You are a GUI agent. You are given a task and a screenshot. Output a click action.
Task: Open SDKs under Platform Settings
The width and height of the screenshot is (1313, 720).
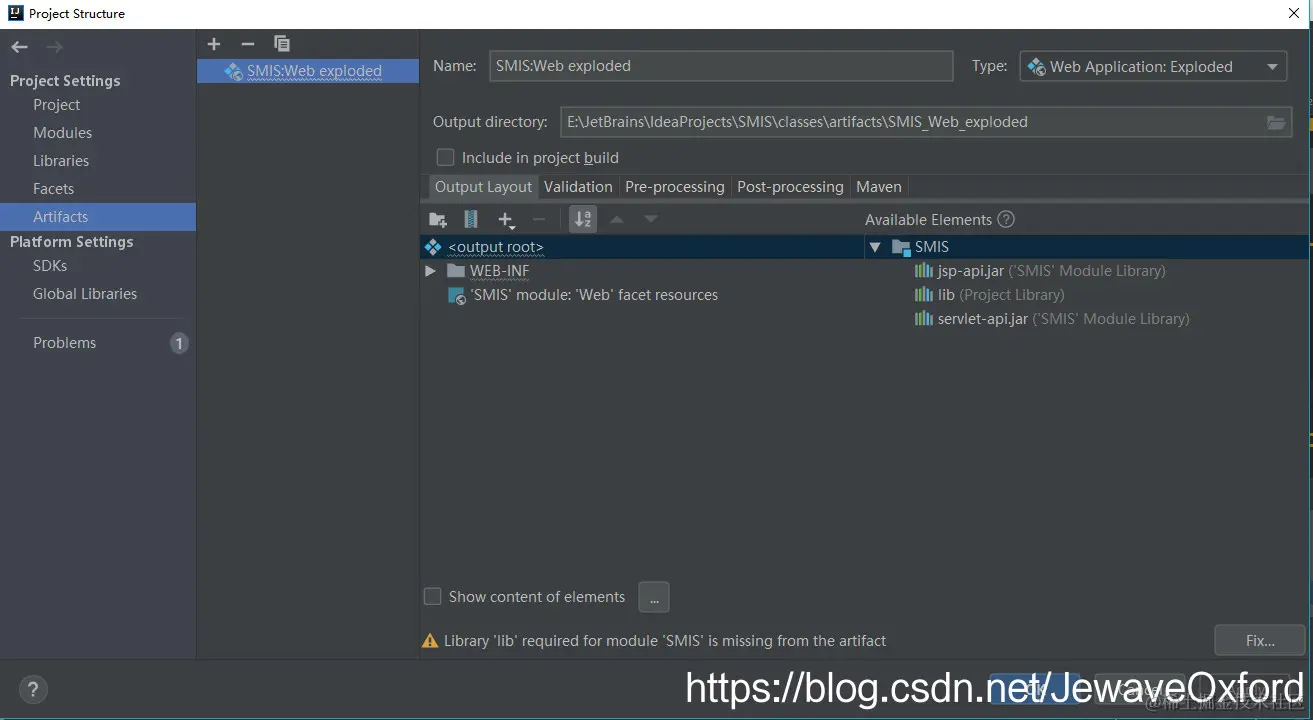(x=50, y=266)
